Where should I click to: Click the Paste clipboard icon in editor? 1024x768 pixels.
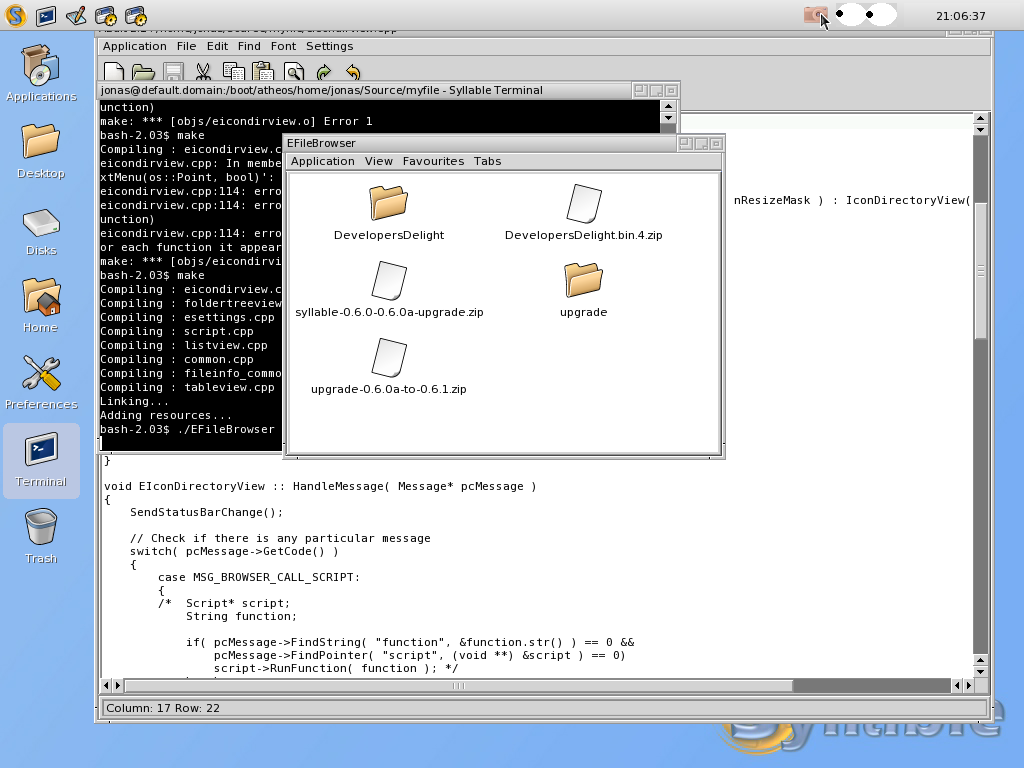263,72
